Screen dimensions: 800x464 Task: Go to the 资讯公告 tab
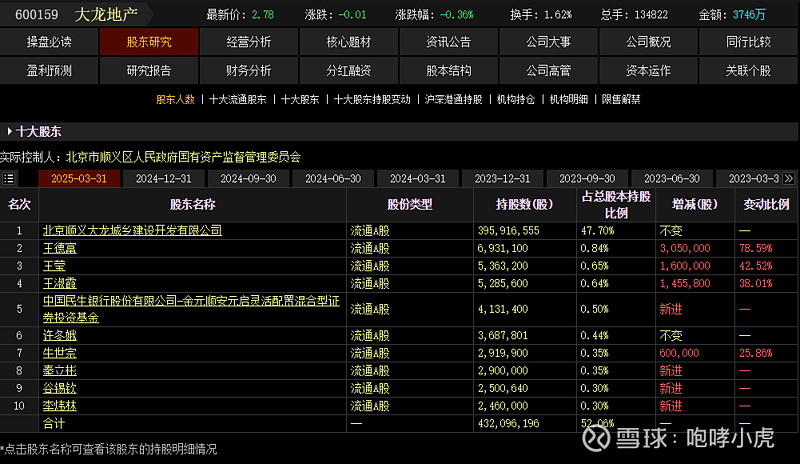[448, 42]
